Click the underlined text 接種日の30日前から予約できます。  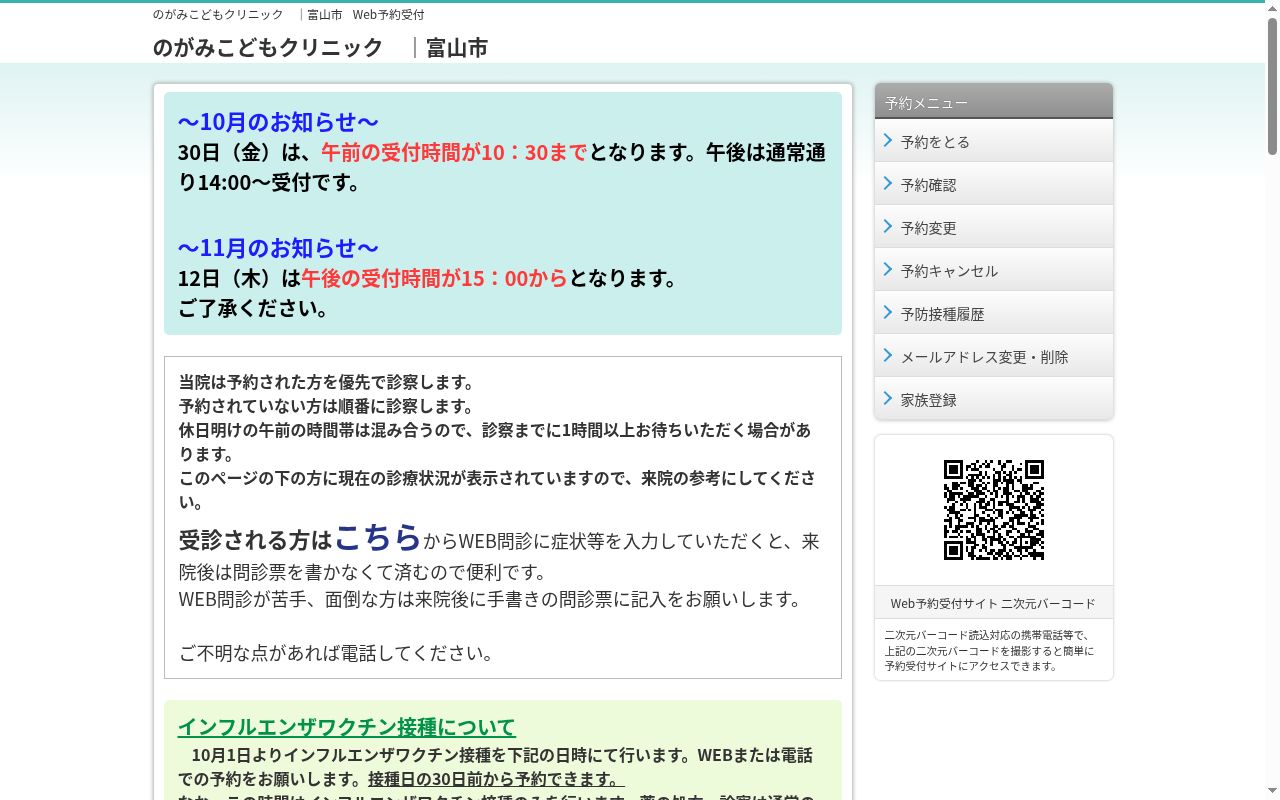[x=496, y=779]
